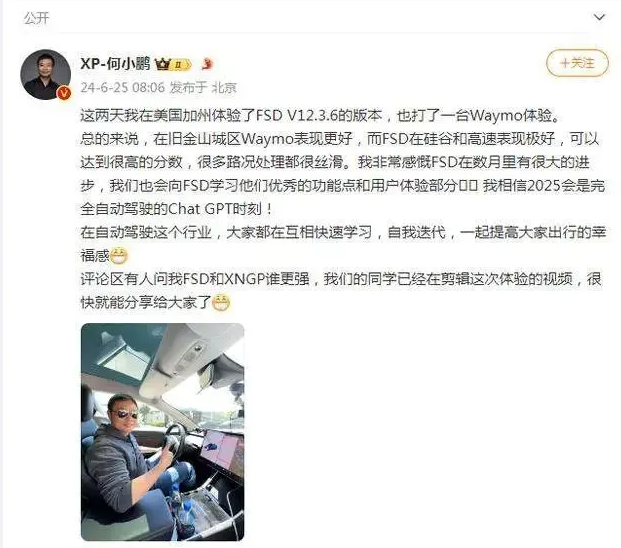
Task: Click the 发布于 北京 location text
Action: click(203, 87)
